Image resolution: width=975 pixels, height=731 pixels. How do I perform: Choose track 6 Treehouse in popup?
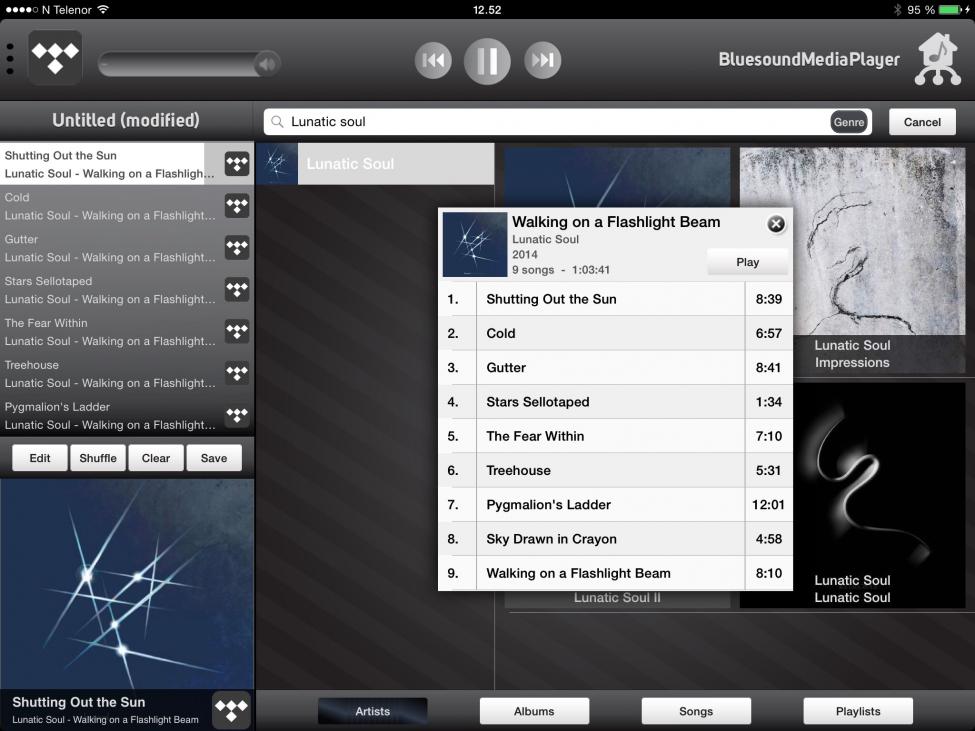point(615,471)
